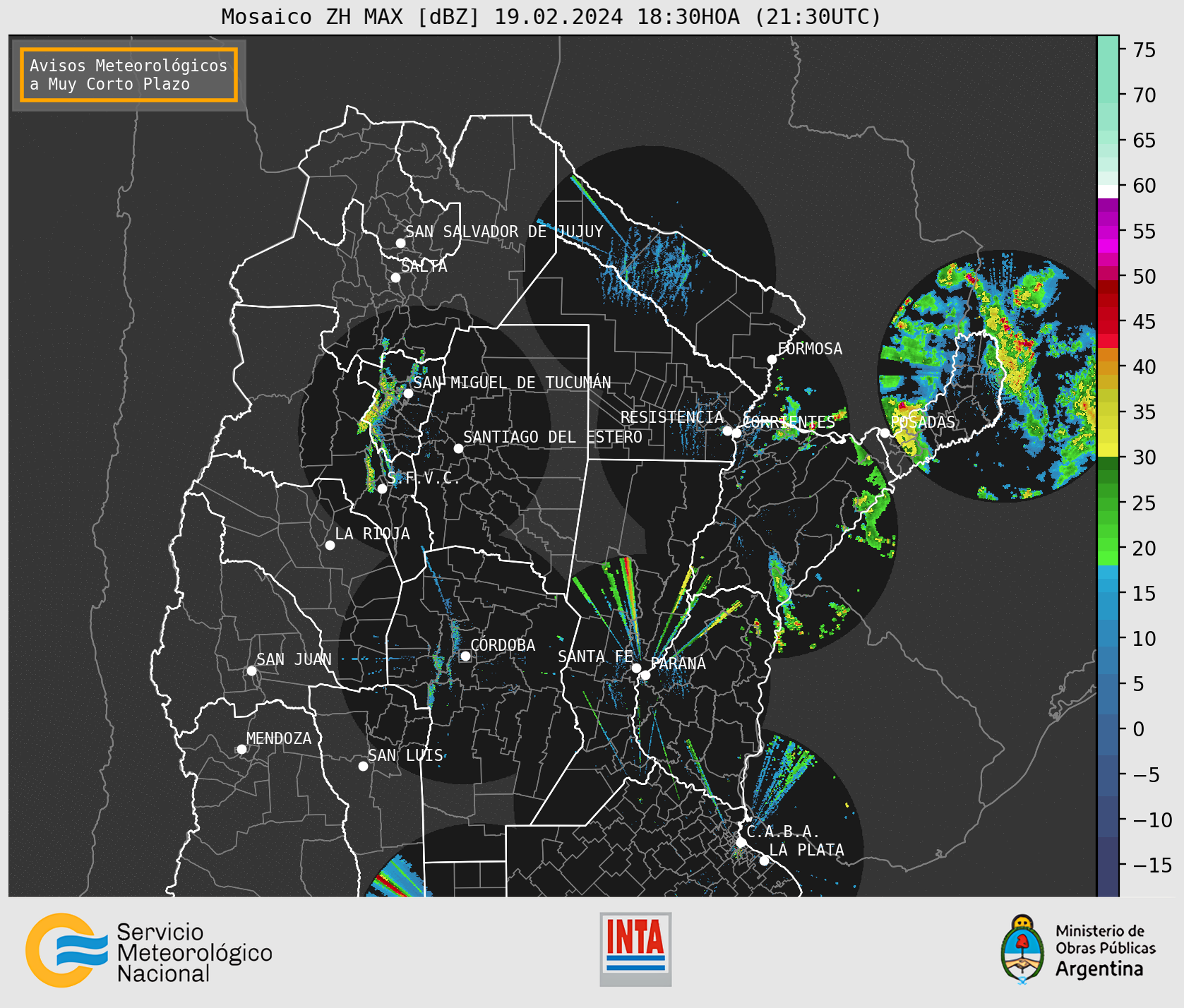1184x1008 pixels.
Task: Select the Posadas city marker
Action: click(x=885, y=433)
